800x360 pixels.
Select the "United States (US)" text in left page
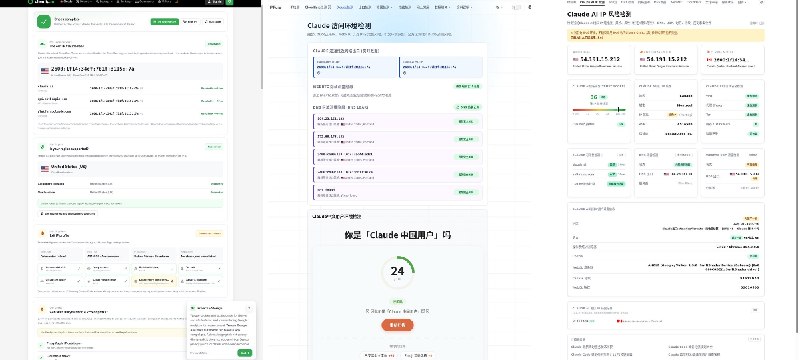pyautogui.click(x=69, y=167)
